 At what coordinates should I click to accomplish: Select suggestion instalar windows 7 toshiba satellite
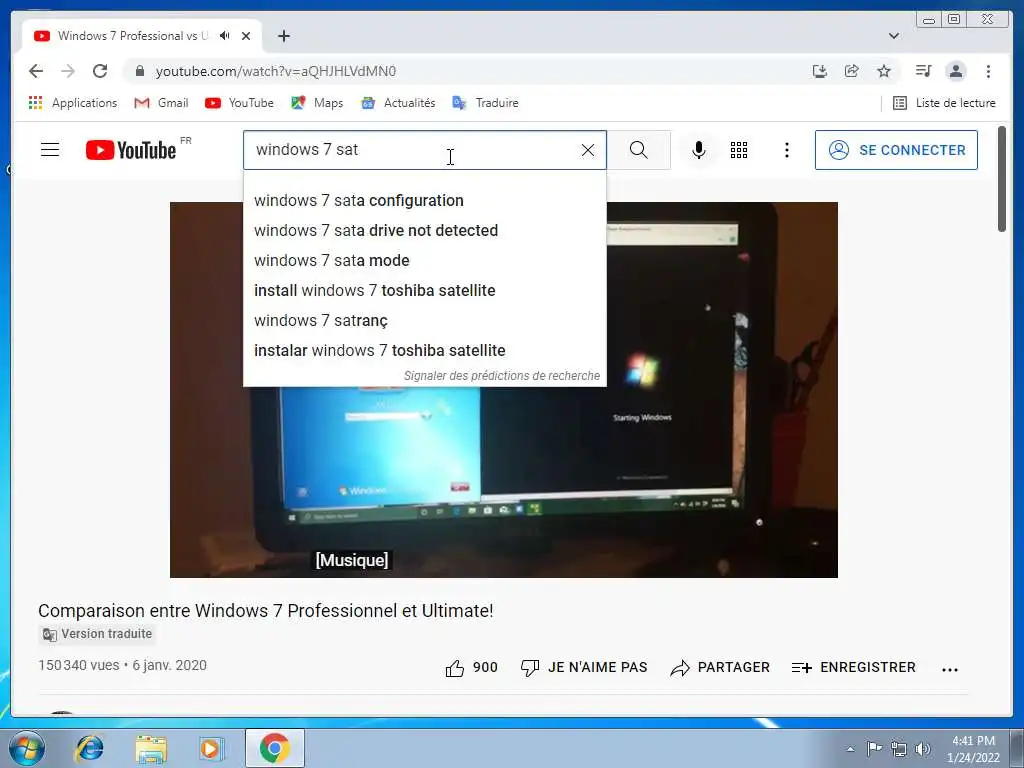pos(424,351)
